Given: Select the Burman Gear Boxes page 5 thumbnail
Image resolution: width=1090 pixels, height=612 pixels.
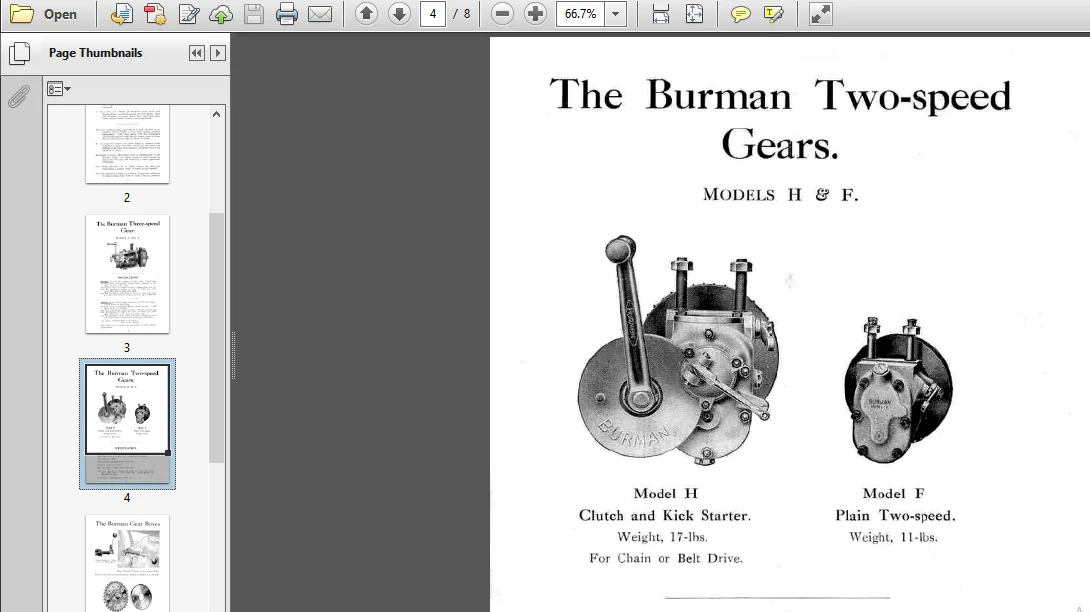Looking at the screenshot, I should coord(127,563).
